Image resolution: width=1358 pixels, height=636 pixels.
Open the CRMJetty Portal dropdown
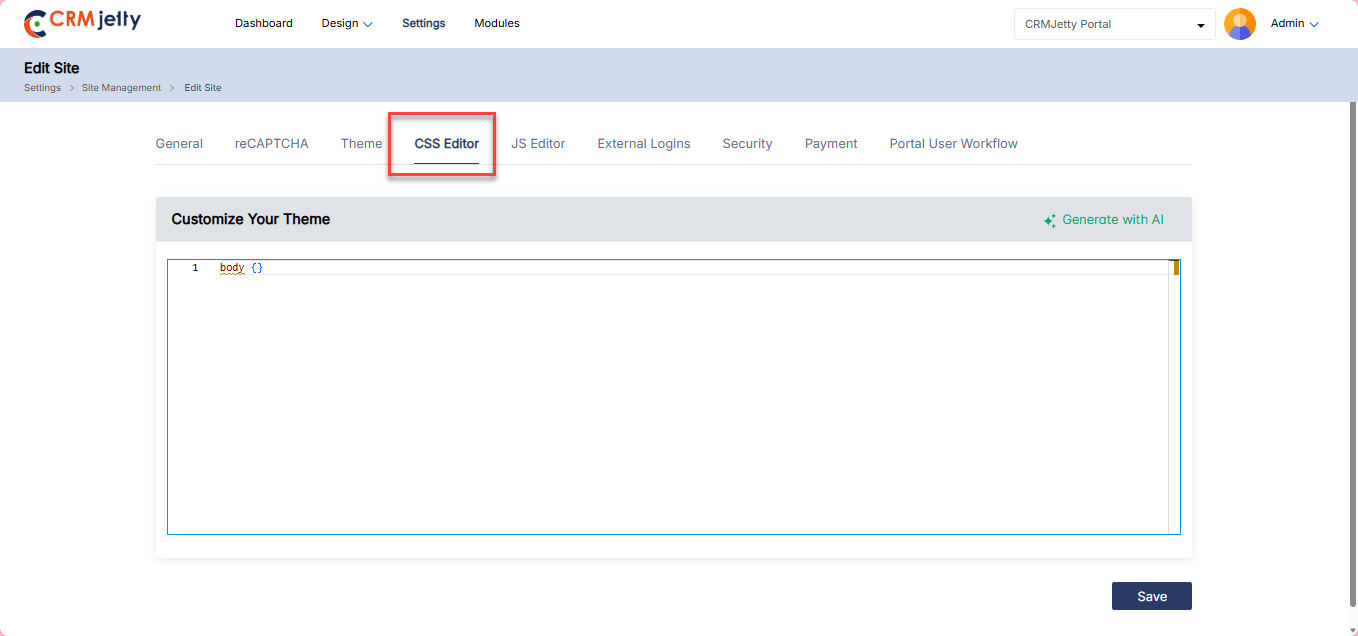tap(1114, 24)
